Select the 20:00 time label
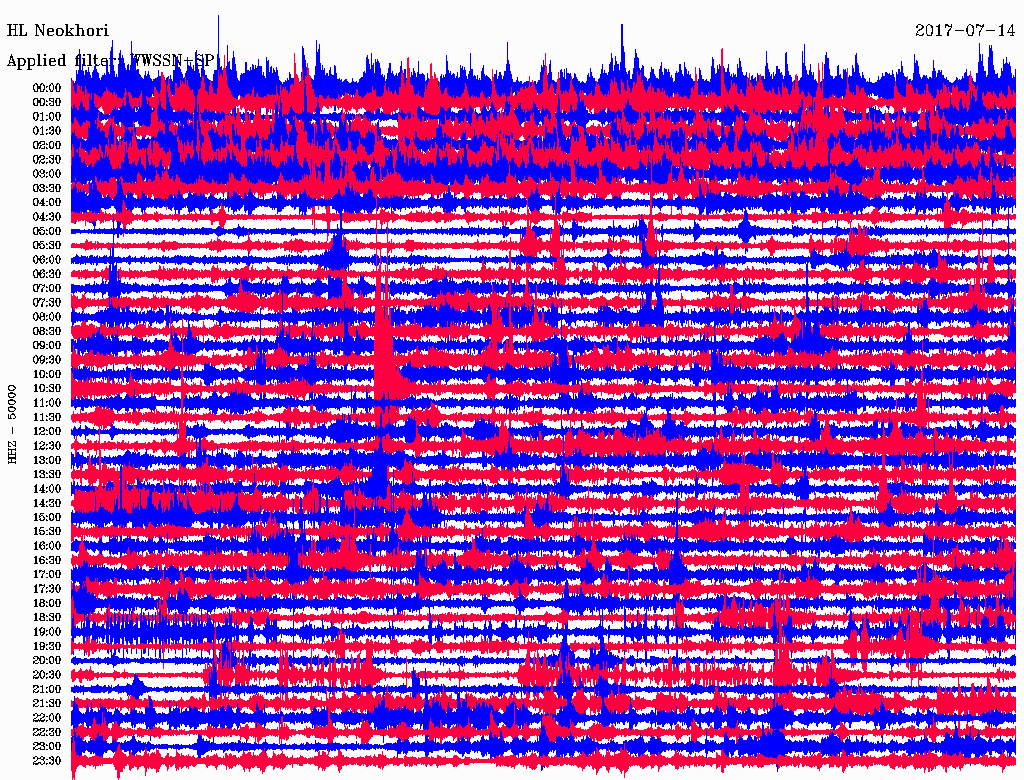The width and height of the screenshot is (1024, 780). 47,660
